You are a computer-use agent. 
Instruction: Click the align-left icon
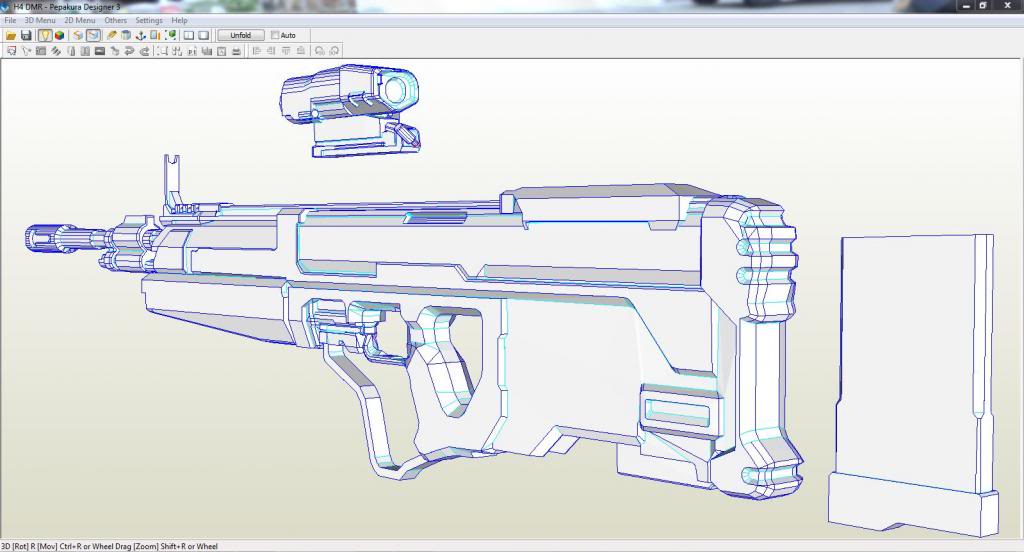257,51
